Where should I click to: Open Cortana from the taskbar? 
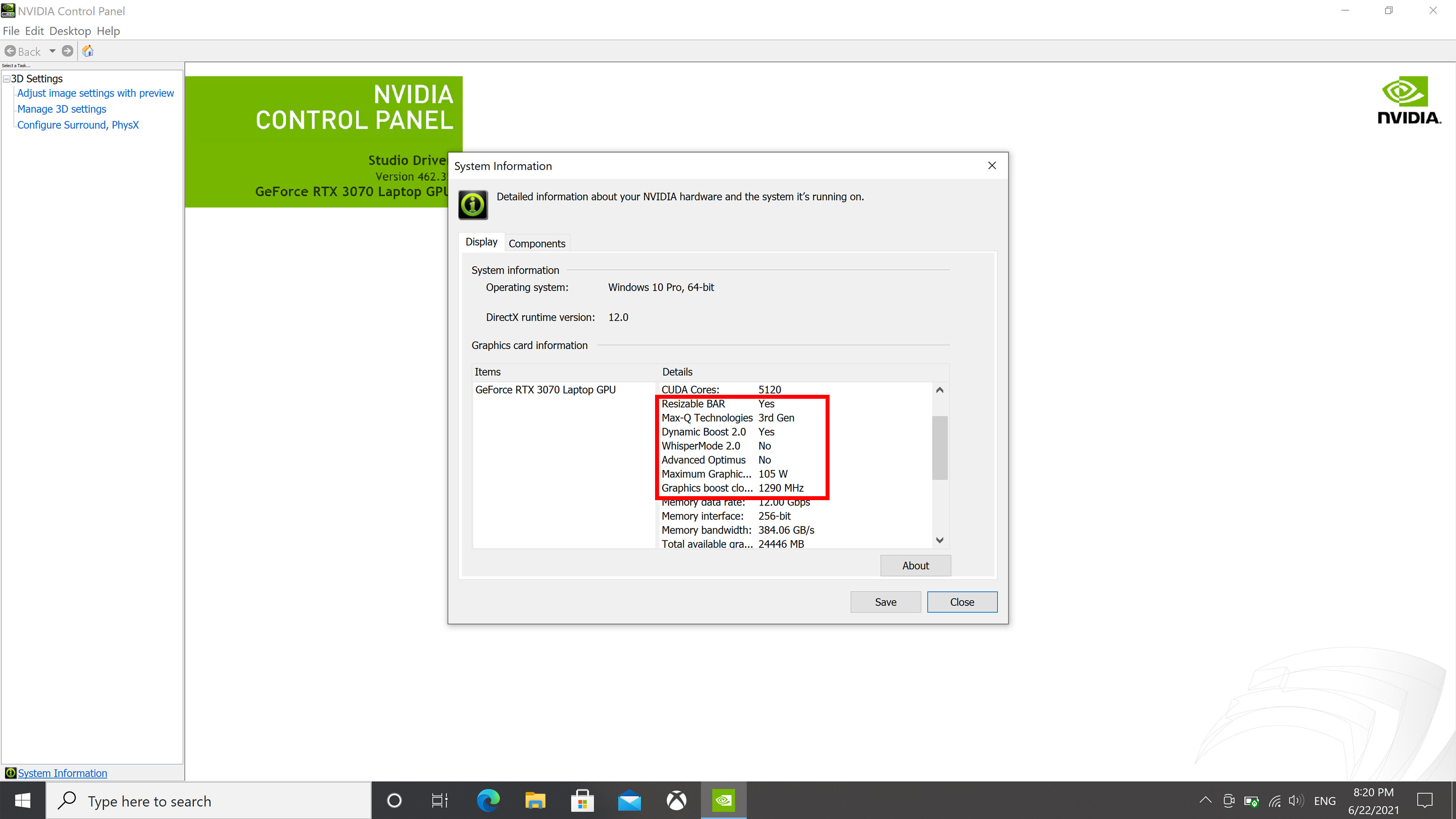[395, 801]
